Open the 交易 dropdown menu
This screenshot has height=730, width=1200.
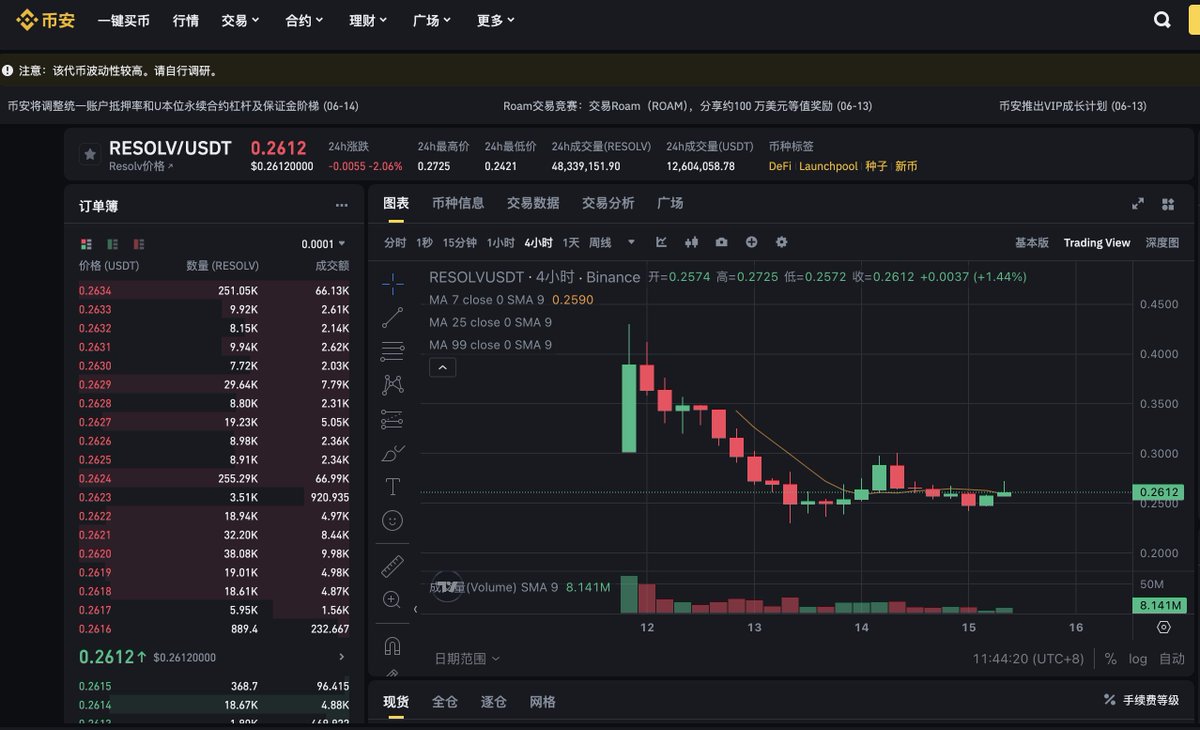click(241, 20)
